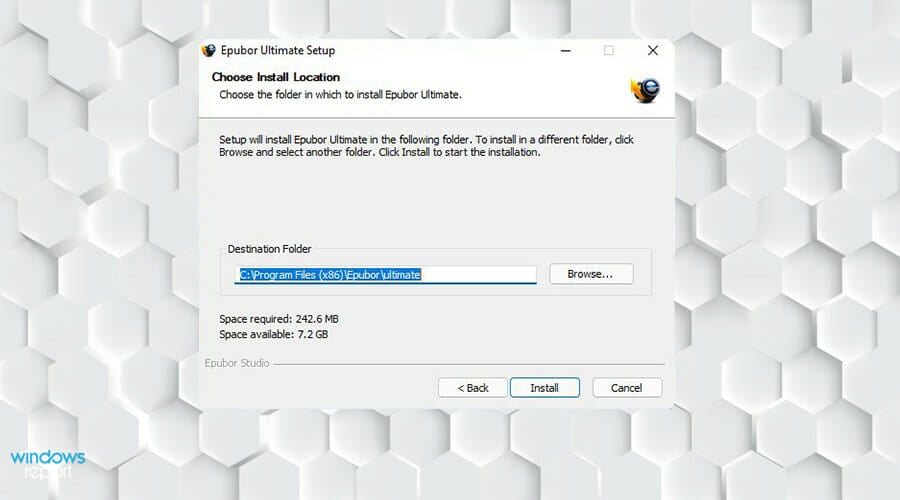Click the 'Choose Install Location' heading
900x500 pixels.
(276, 77)
